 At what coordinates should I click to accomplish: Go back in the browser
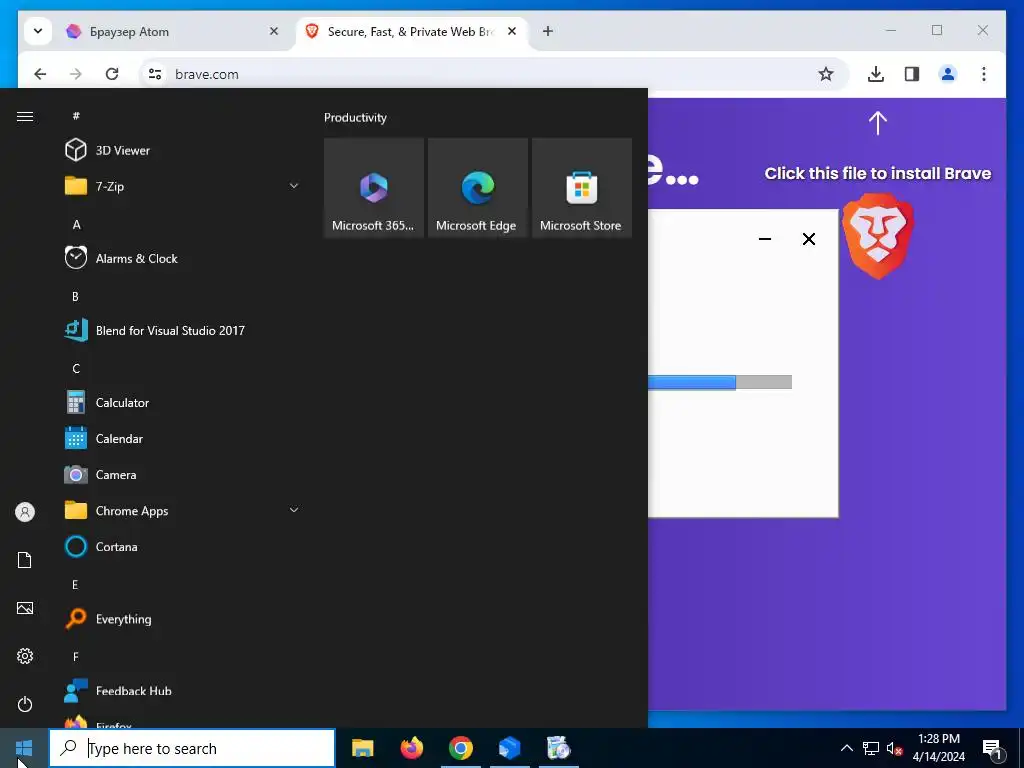click(x=40, y=74)
